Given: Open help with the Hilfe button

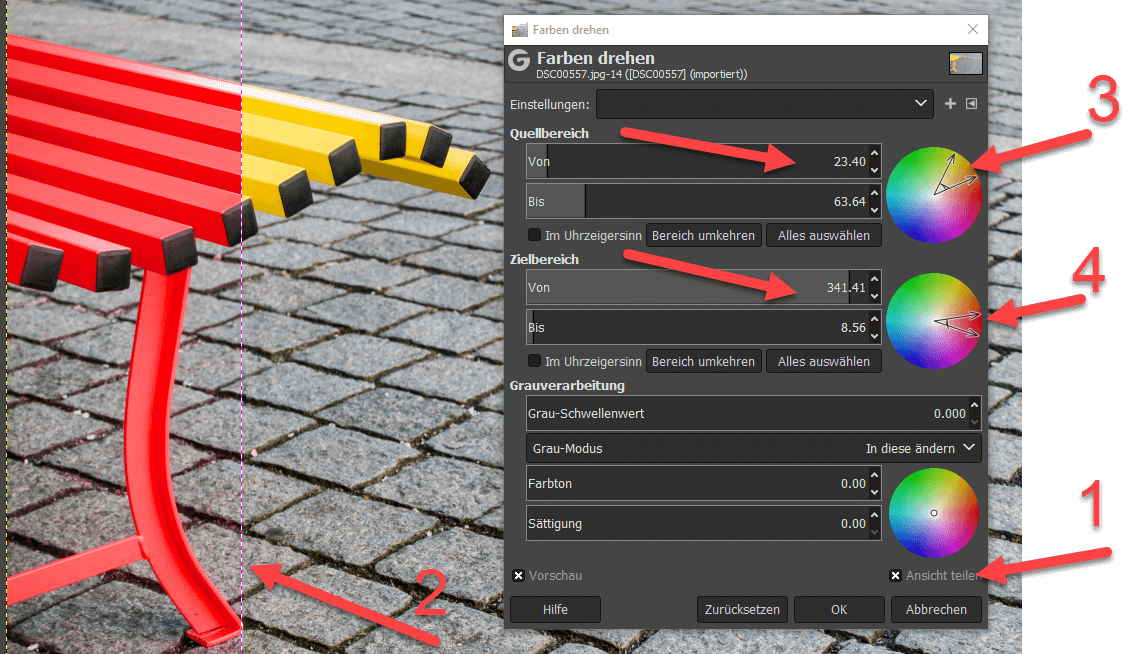Looking at the screenshot, I should click(555, 609).
